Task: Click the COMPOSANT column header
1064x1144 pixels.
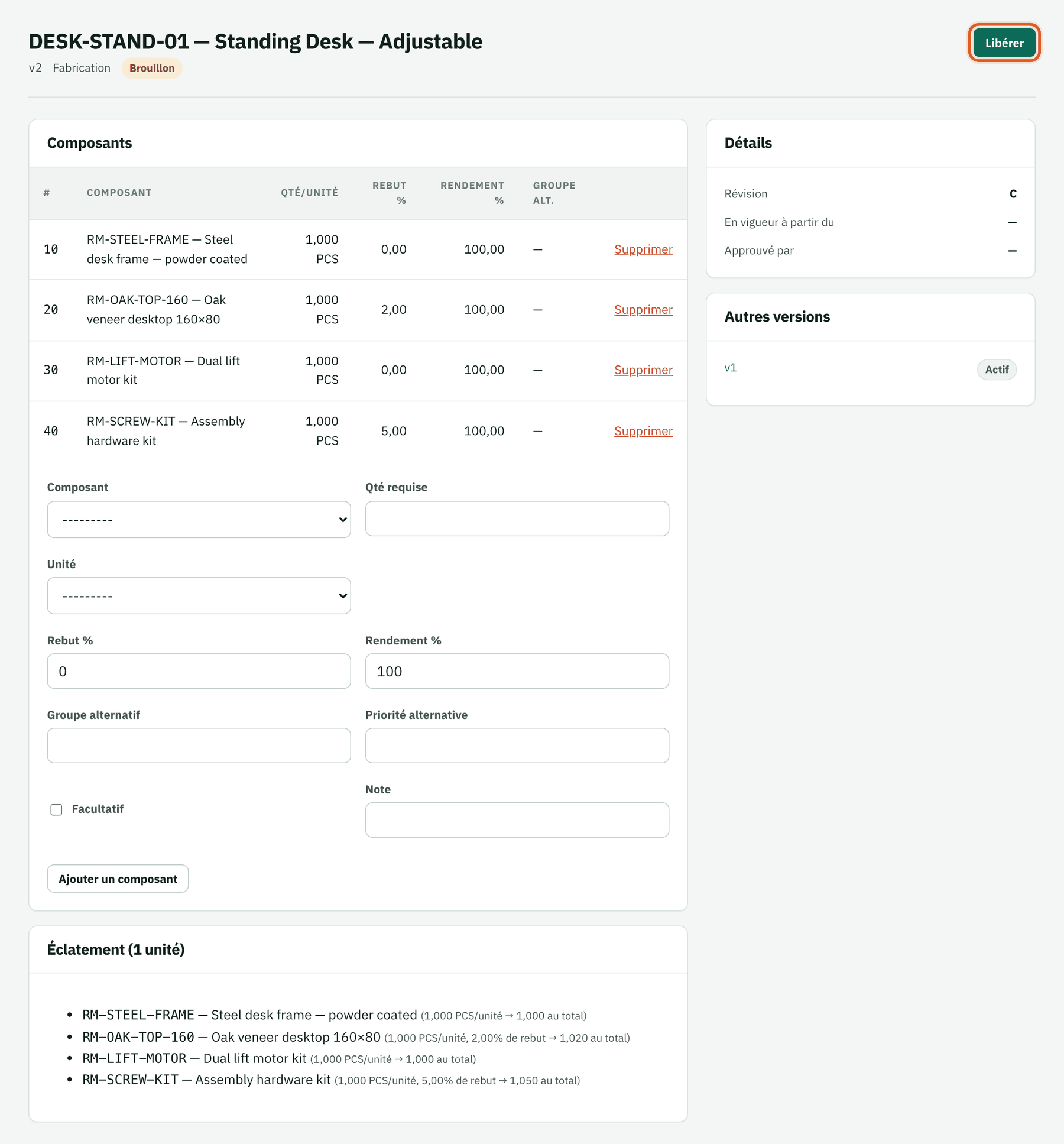Action: click(x=119, y=193)
